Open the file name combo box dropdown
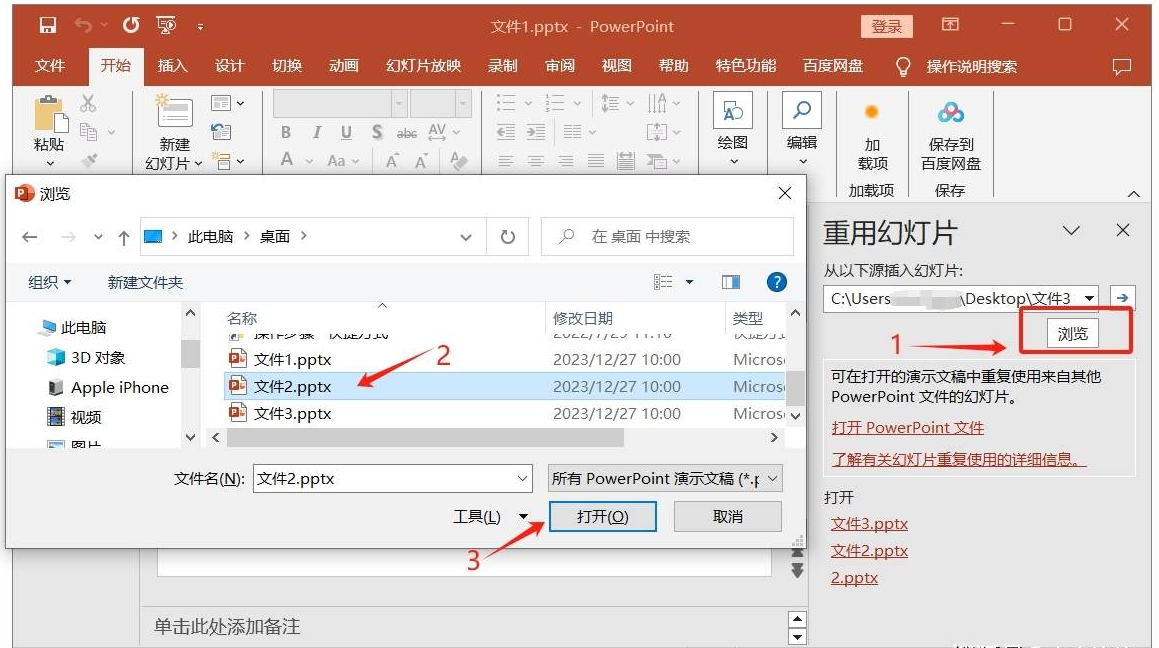Viewport: 1159px width, 648px height. point(522,479)
